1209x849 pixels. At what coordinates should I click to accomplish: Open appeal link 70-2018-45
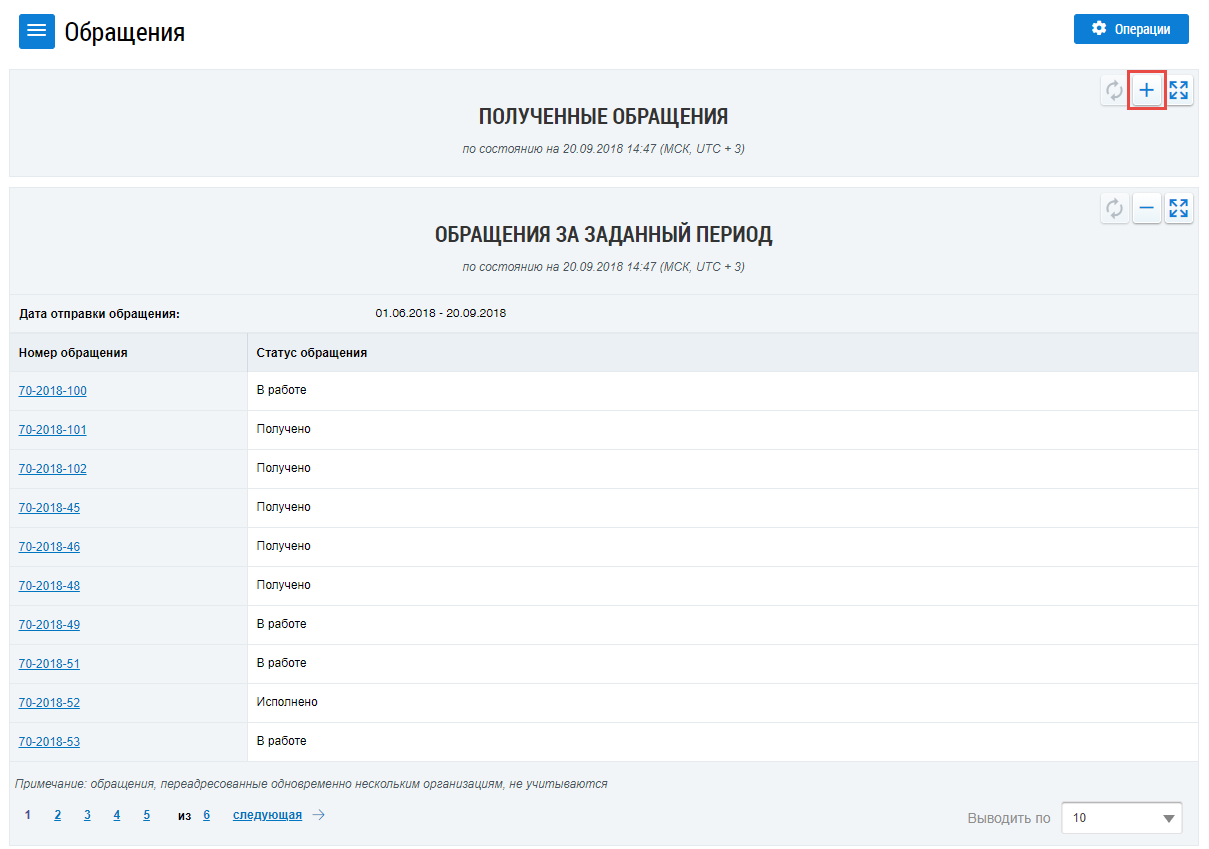(x=49, y=508)
